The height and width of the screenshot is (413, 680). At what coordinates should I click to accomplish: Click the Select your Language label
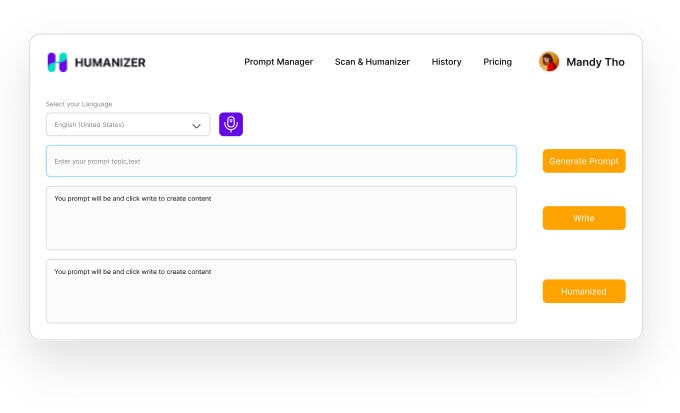79,104
